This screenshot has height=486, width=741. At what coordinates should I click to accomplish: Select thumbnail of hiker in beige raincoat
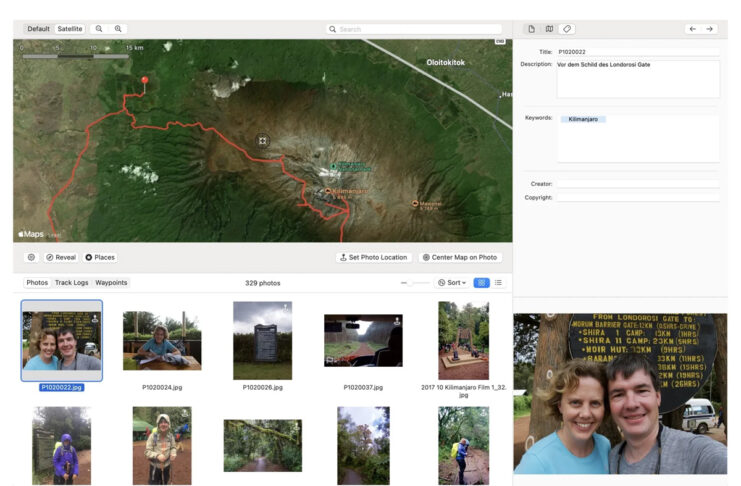coord(162,446)
